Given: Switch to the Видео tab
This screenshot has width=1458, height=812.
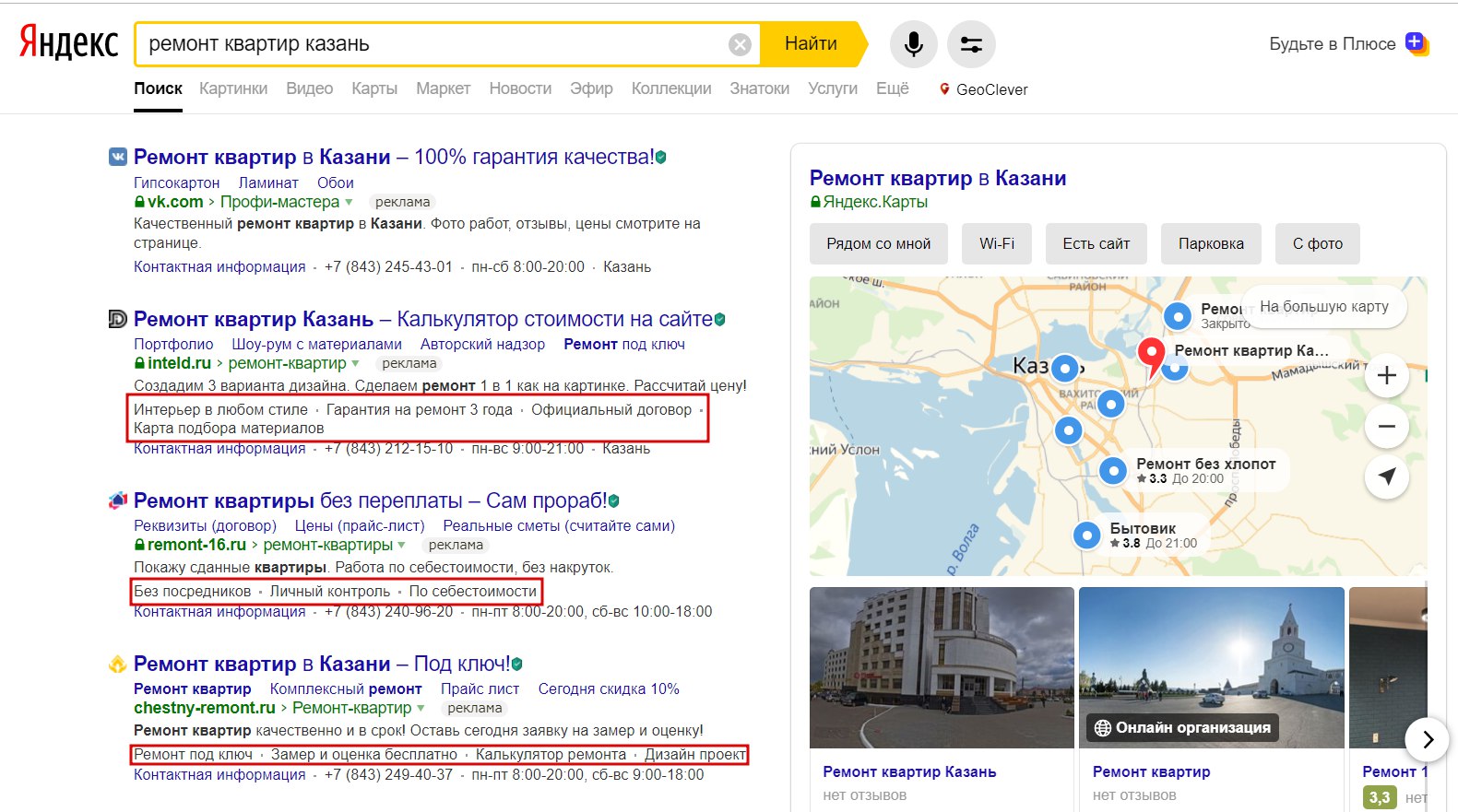Looking at the screenshot, I should pyautogui.click(x=310, y=88).
